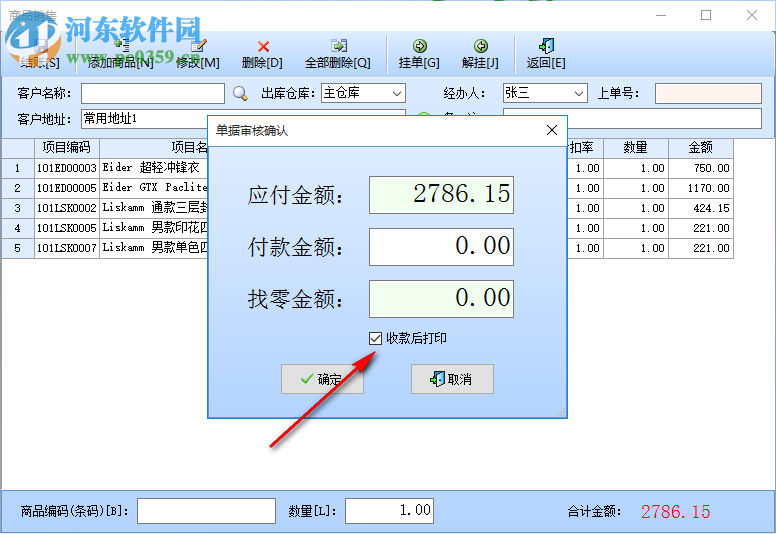776x534 pixels.
Task: Click the 挂单[G] toolbar icon
Action: point(420,46)
